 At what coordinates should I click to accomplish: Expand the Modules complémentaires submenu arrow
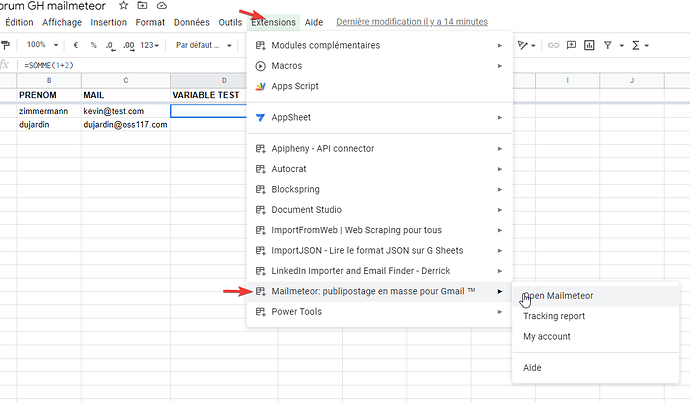[x=500, y=45]
